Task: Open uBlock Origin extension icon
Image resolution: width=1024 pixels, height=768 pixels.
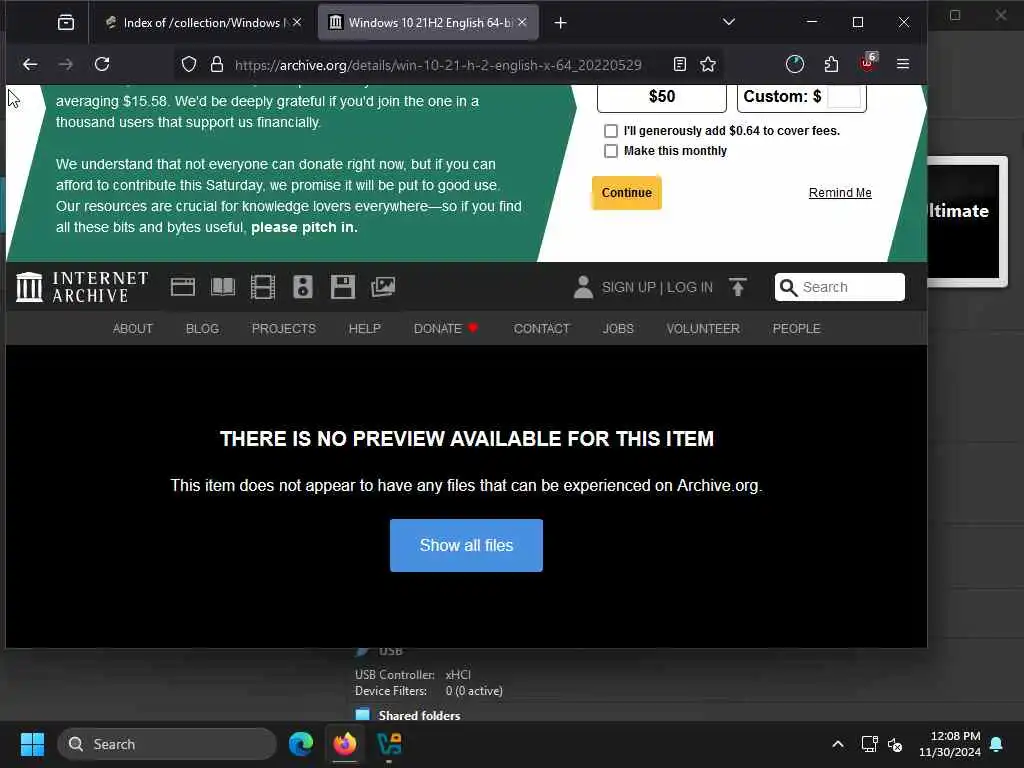Action: tap(868, 63)
